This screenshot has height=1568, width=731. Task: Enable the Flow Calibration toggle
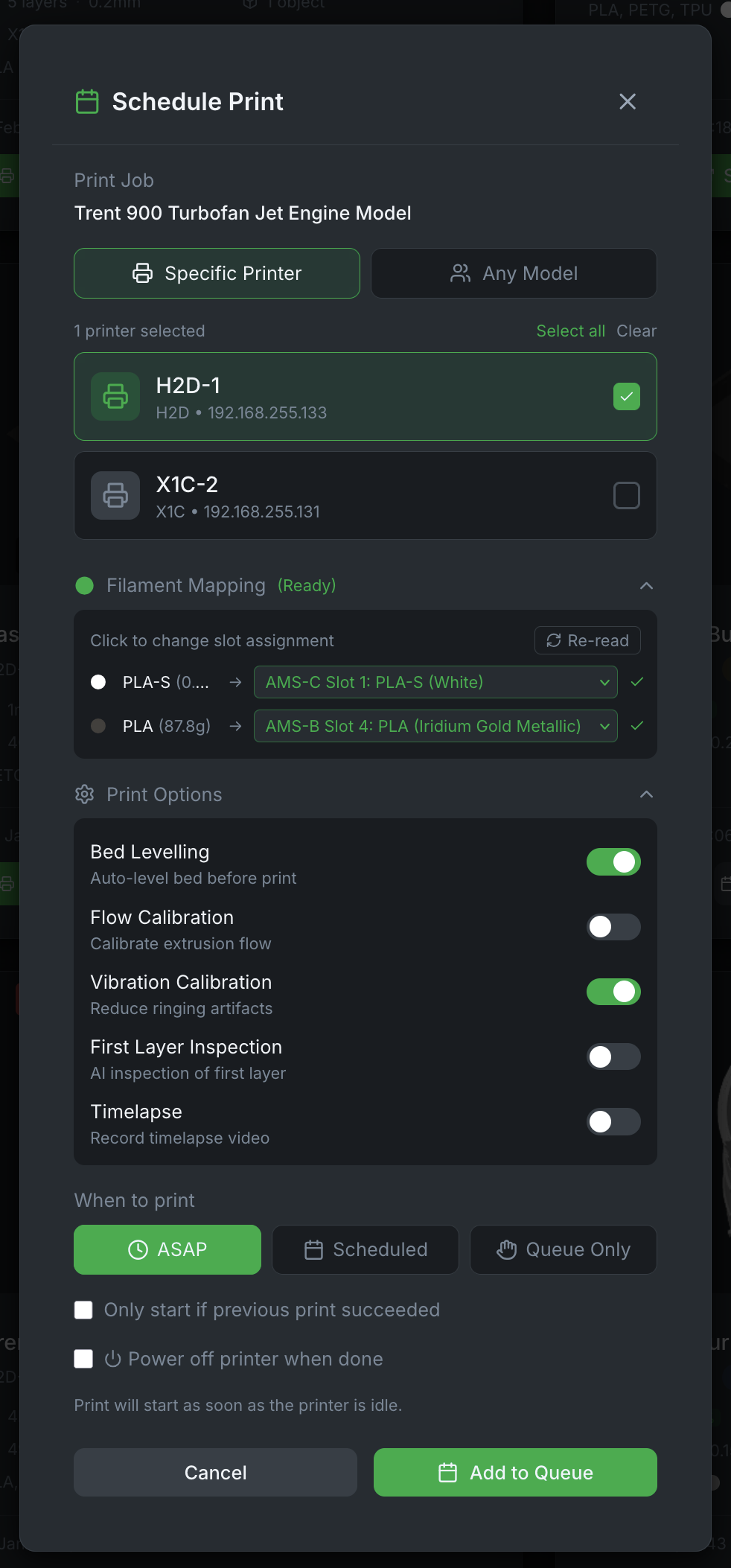click(613, 927)
